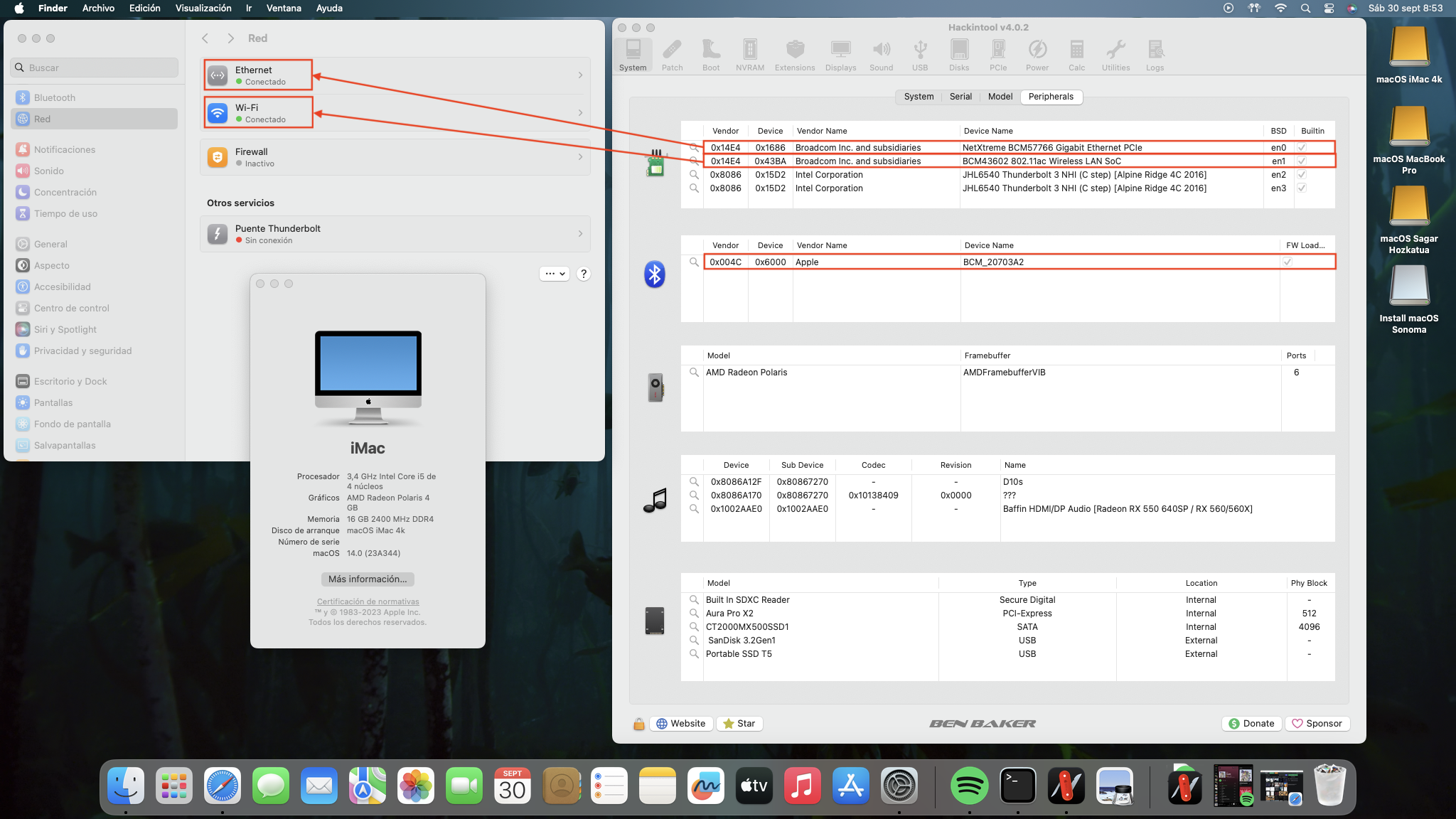The image size is (1456, 819).
Task: Expand the Wi-Fi network service row
Action: coord(395,113)
